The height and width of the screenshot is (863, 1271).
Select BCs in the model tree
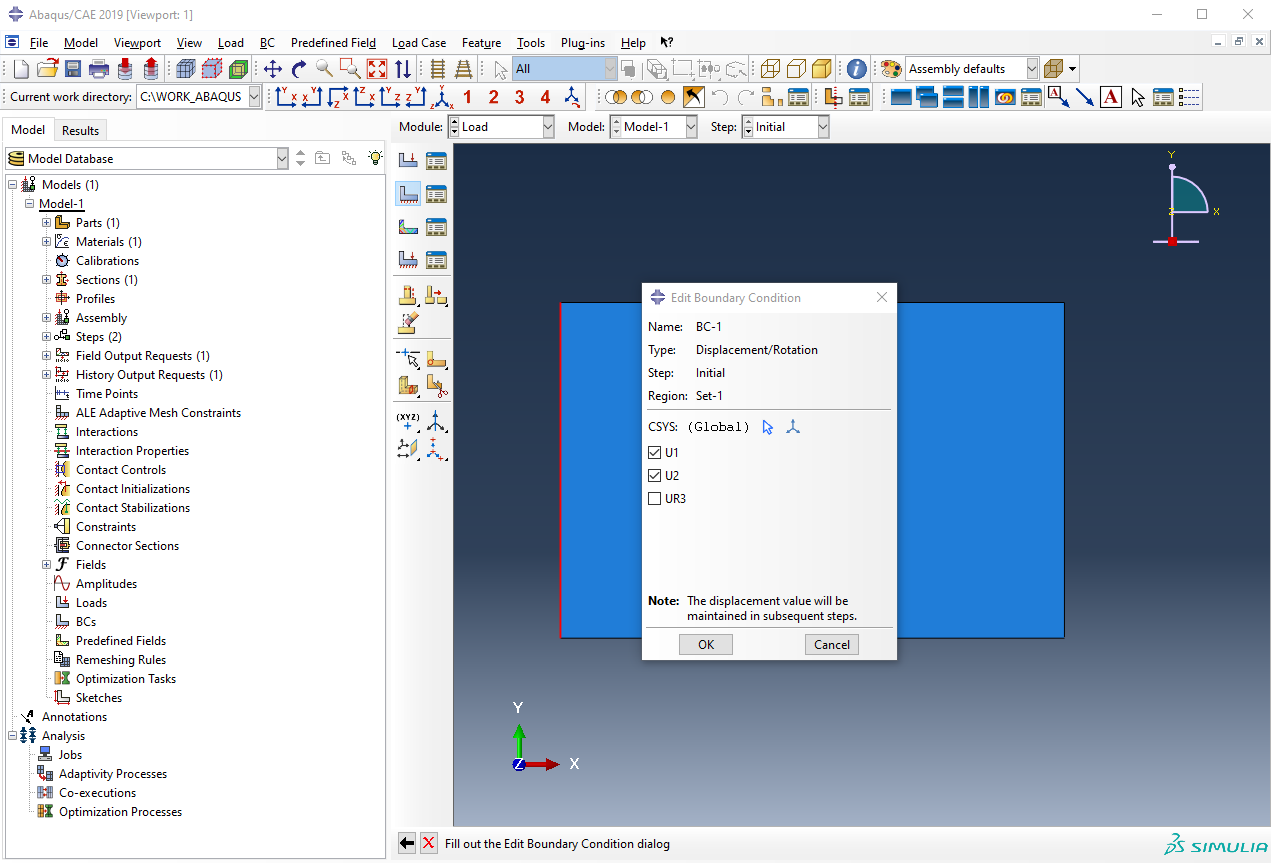point(86,622)
